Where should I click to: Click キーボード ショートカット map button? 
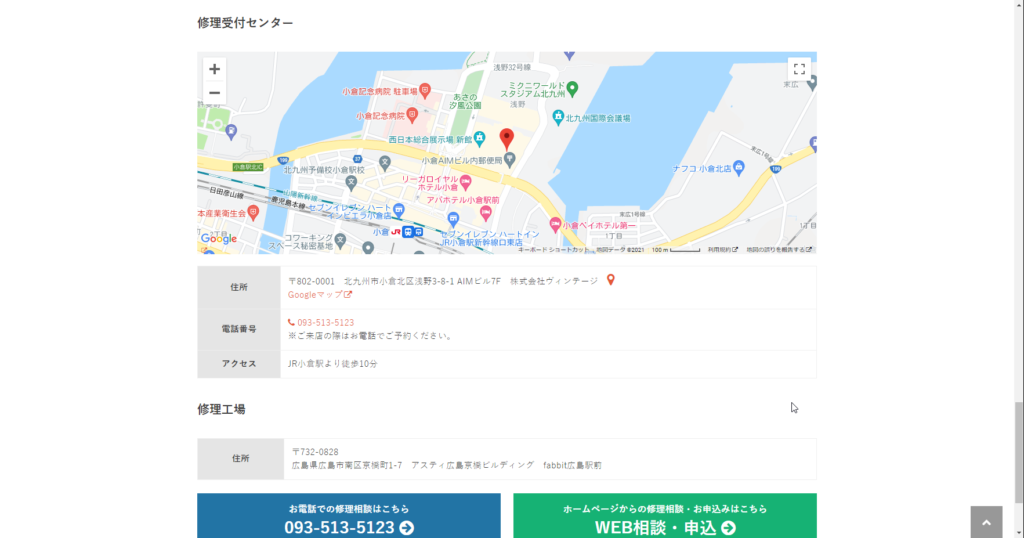pos(554,250)
